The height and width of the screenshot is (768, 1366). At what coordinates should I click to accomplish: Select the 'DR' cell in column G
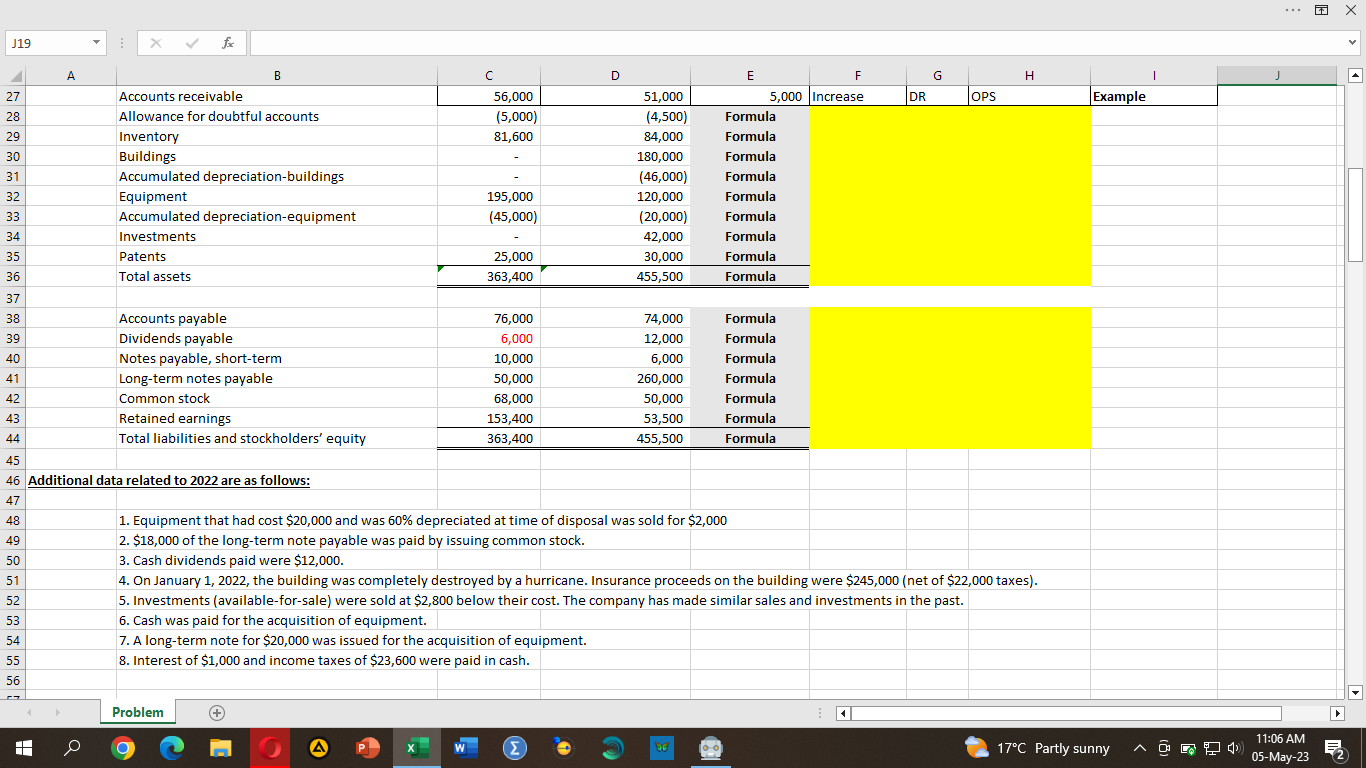[x=937, y=96]
